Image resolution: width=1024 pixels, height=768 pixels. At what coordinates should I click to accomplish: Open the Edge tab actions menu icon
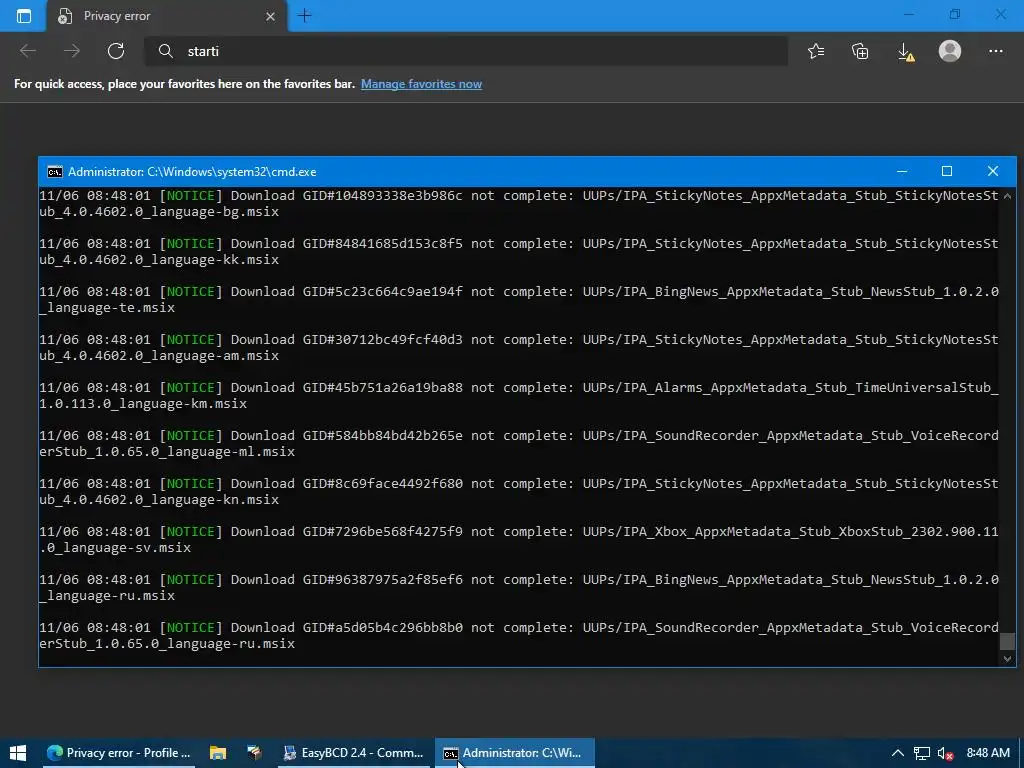tap(24, 16)
